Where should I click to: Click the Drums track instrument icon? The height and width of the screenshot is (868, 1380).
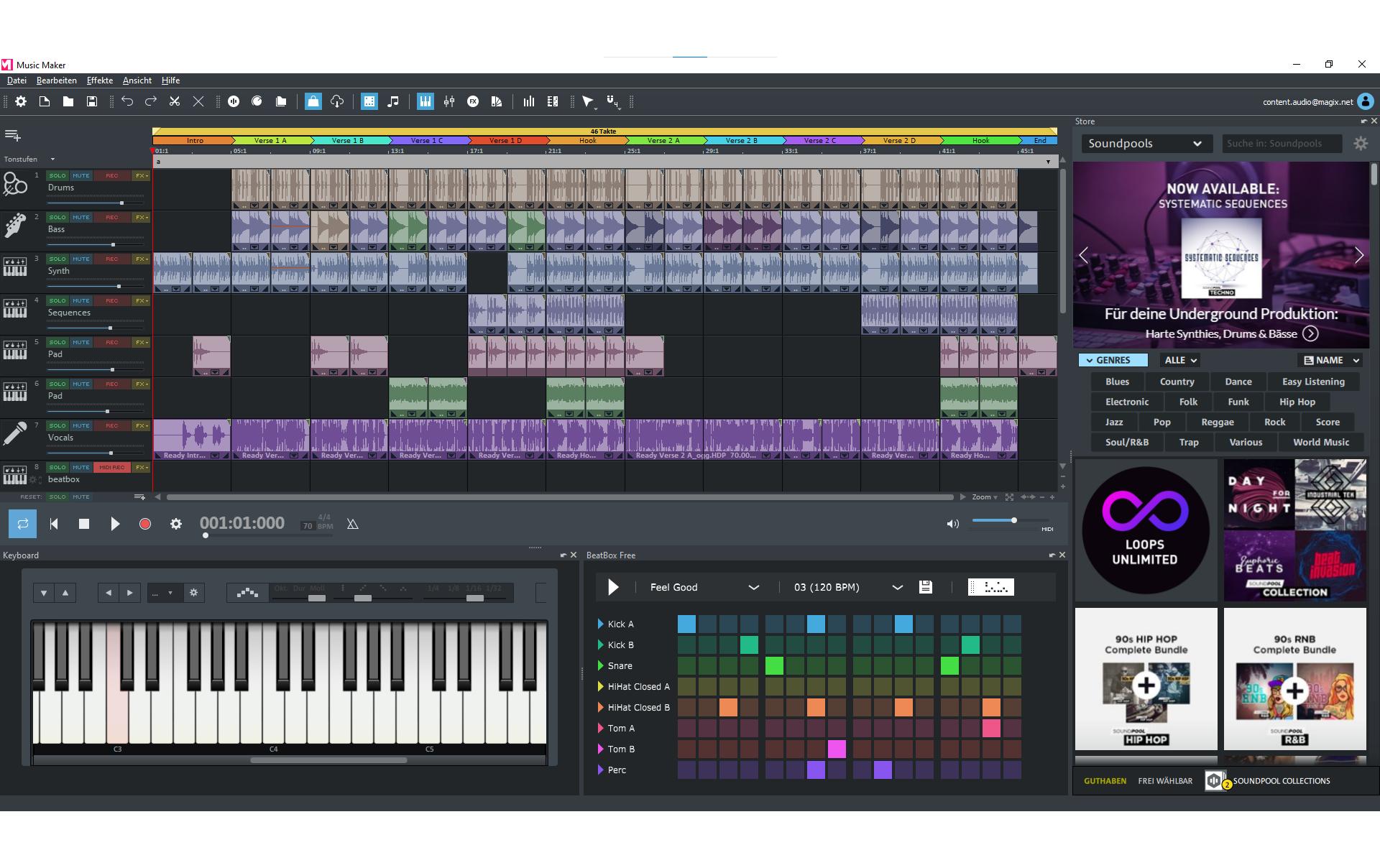15,185
